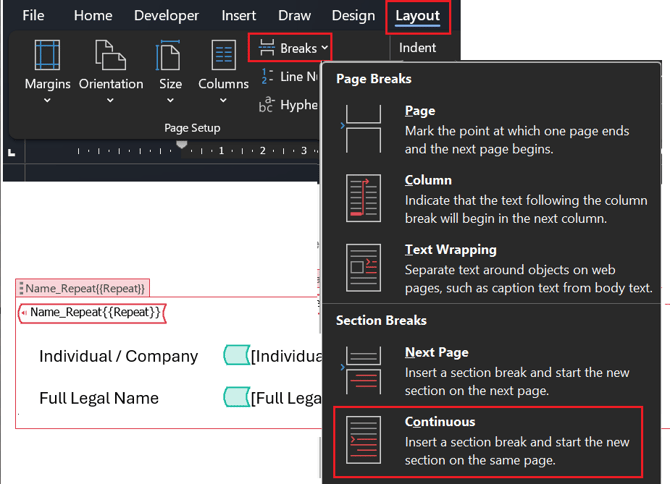The image size is (670, 484).
Task: Click the Text Wrapping break icon
Action: pyautogui.click(x=363, y=267)
